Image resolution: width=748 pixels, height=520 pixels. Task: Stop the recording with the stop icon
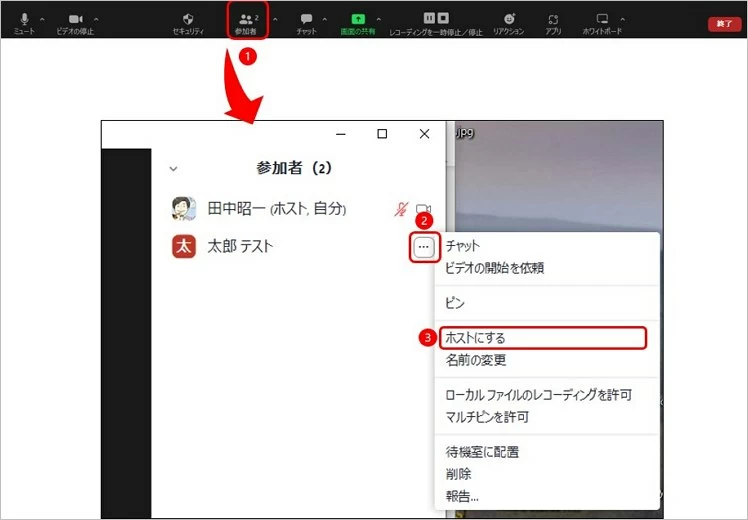click(443, 18)
